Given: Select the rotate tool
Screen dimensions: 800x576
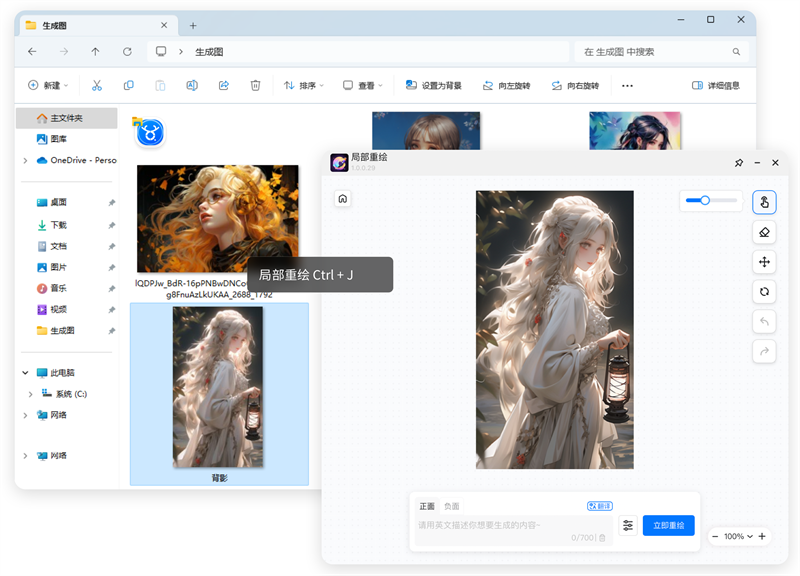Looking at the screenshot, I should 763,292.
